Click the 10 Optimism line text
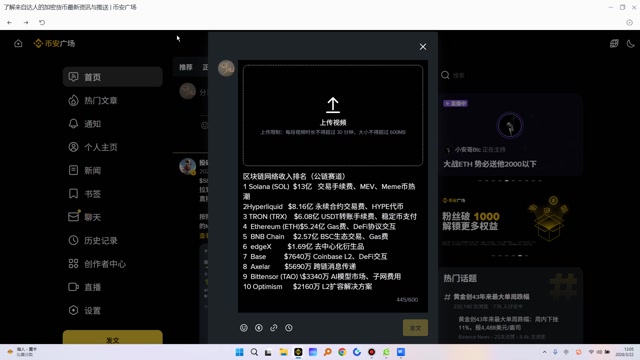This screenshot has width=640, height=360. click(x=307, y=287)
